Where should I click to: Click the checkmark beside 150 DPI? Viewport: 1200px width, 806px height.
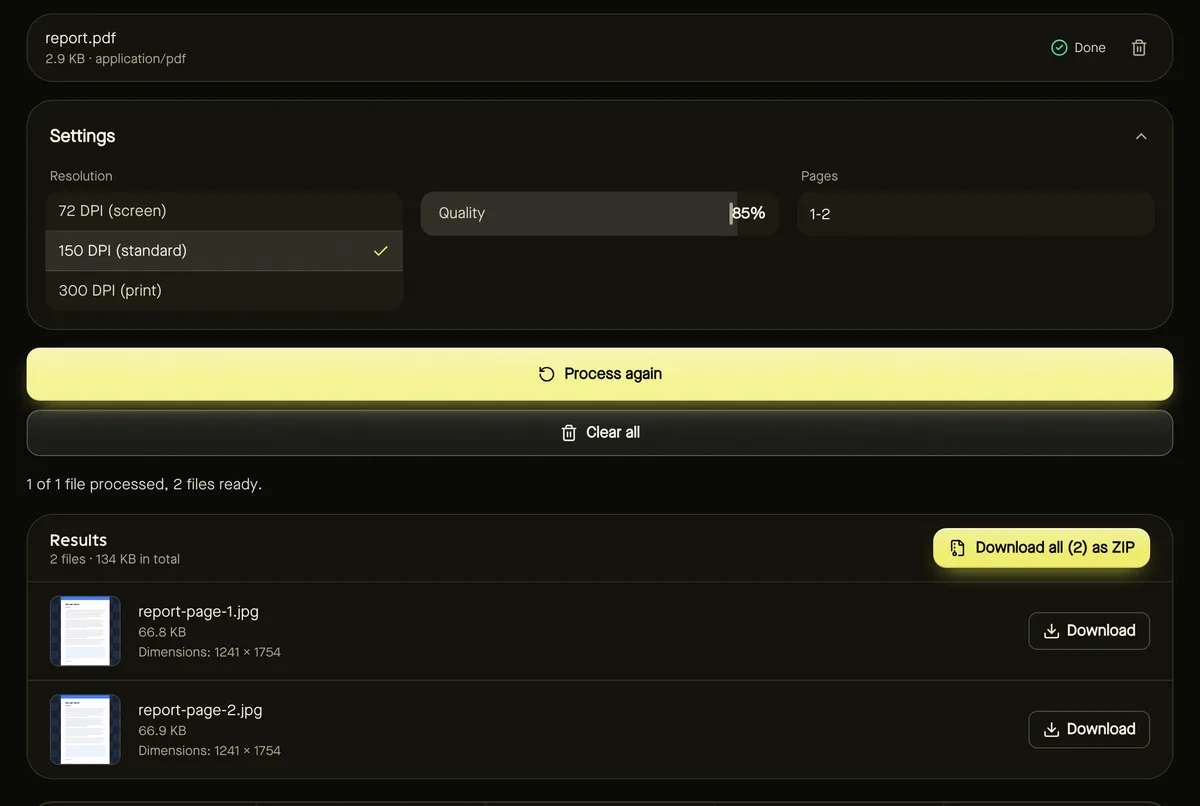(380, 251)
